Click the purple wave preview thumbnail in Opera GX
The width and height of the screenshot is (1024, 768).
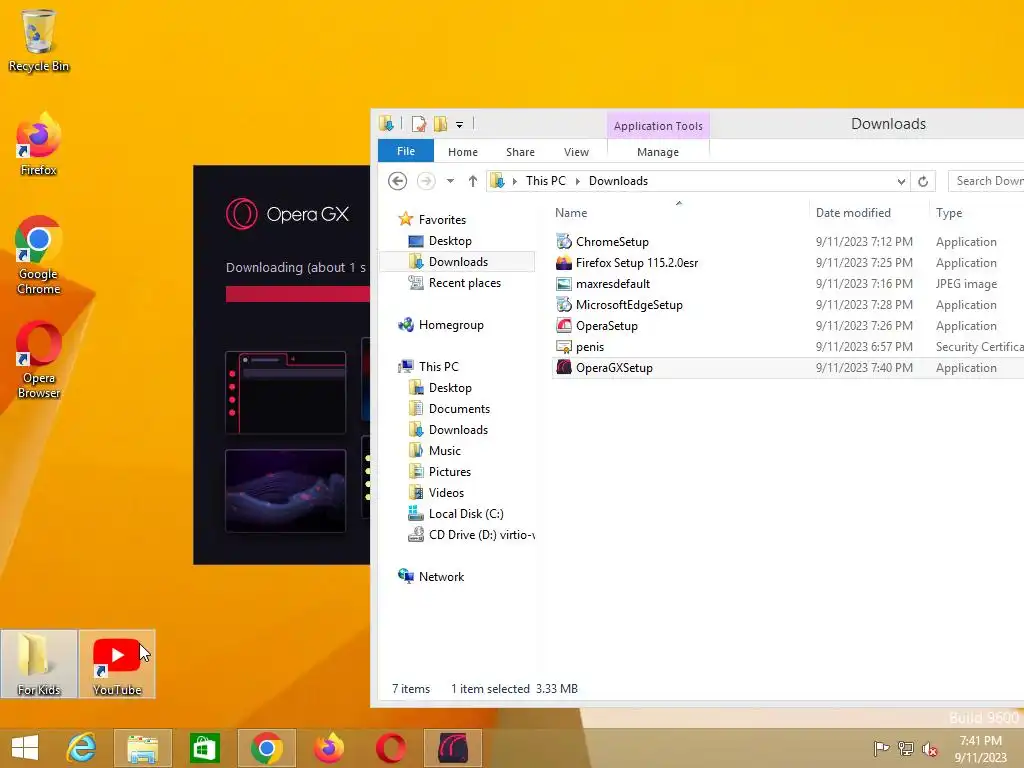point(285,490)
